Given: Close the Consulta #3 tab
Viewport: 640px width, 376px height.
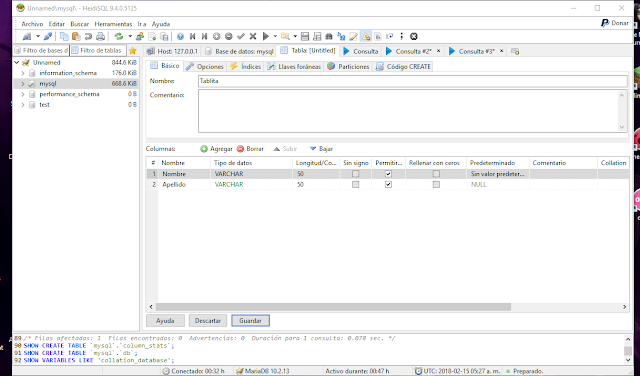Looking at the screenshot, I should tap(502, 51).
